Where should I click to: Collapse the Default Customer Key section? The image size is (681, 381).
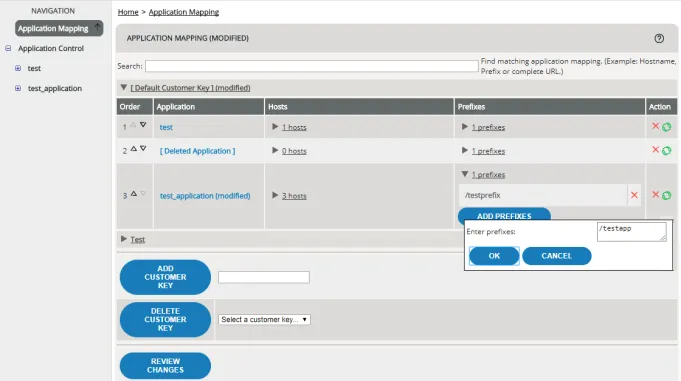[x=124, y=88]
